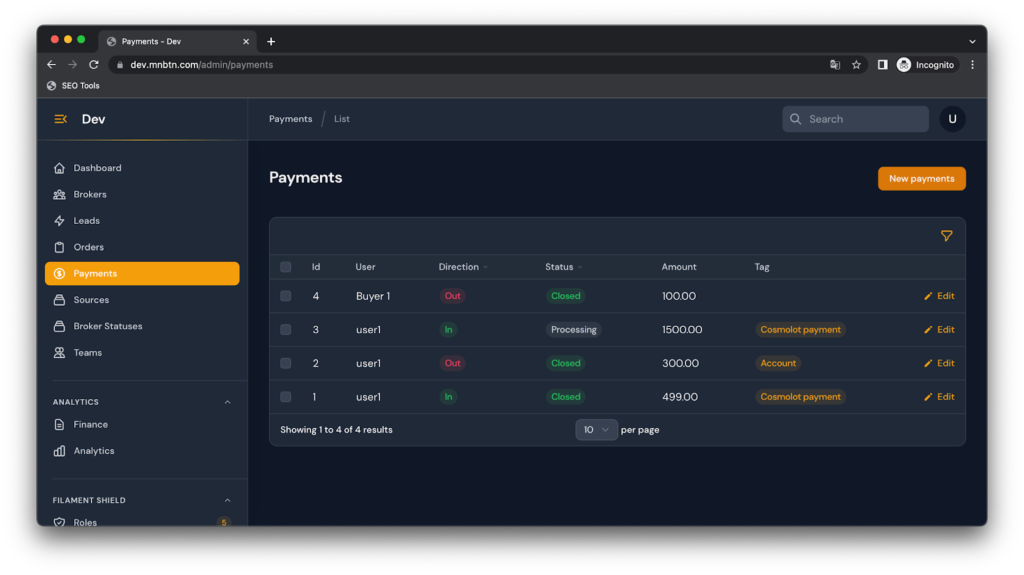Select the checkbox for payment Id 4
The height and width of the screenshot is (575, 1024).
coord(286,296)
